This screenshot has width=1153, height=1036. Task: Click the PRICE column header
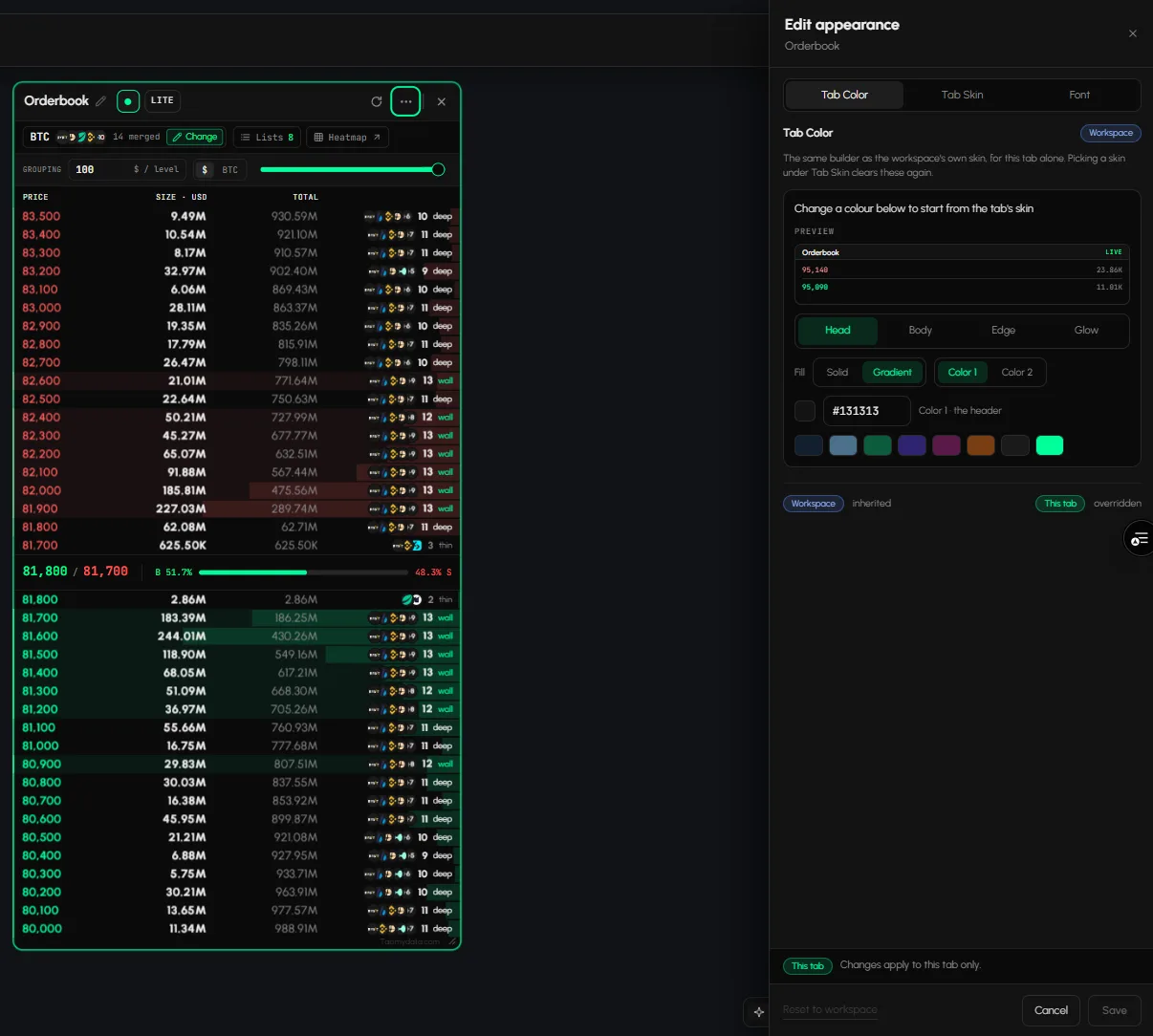pyautogui.click(x=35, y=197)
